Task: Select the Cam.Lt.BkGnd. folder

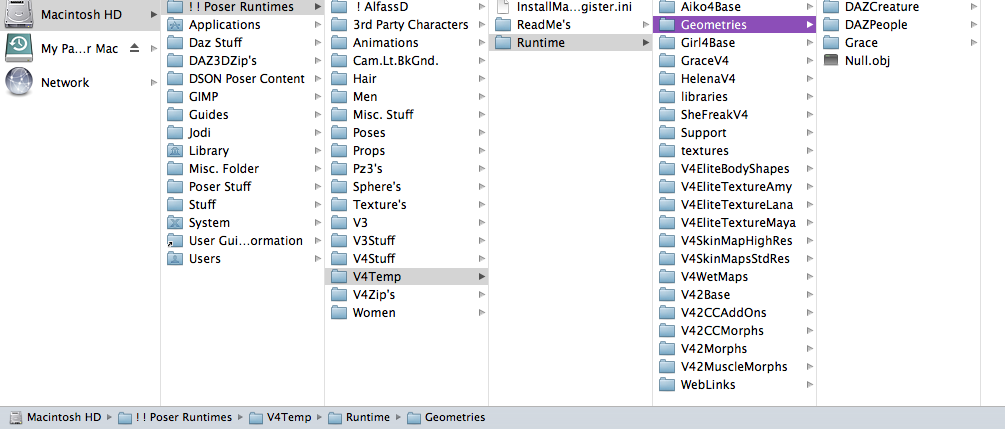Action: pos(407,61)
